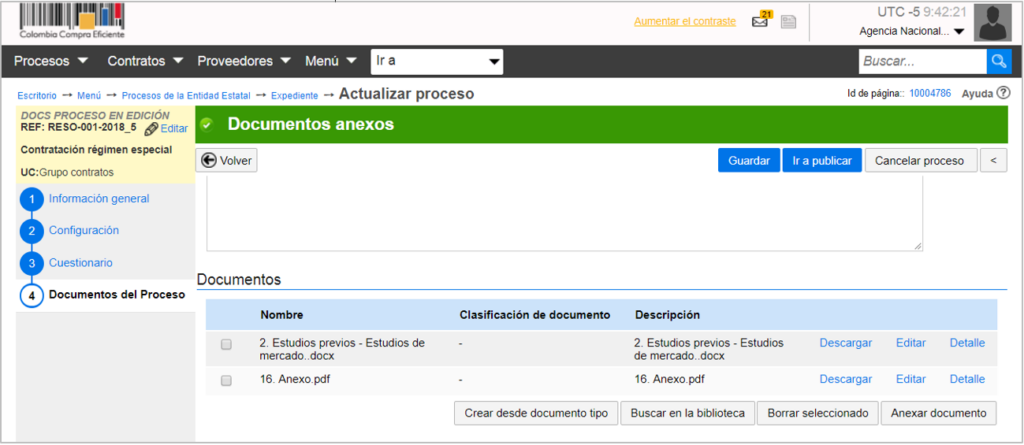
Task: Click the document notes icon near envelope
Action: click(x=789, y=22)
